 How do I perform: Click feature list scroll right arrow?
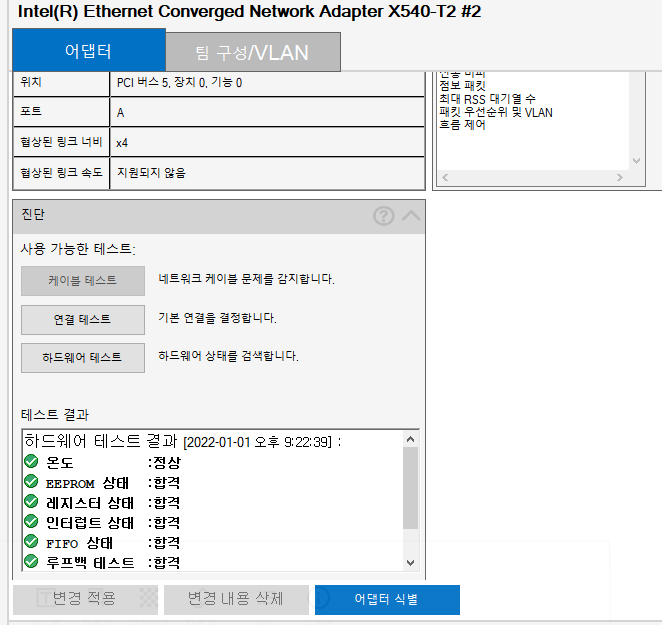619,177
